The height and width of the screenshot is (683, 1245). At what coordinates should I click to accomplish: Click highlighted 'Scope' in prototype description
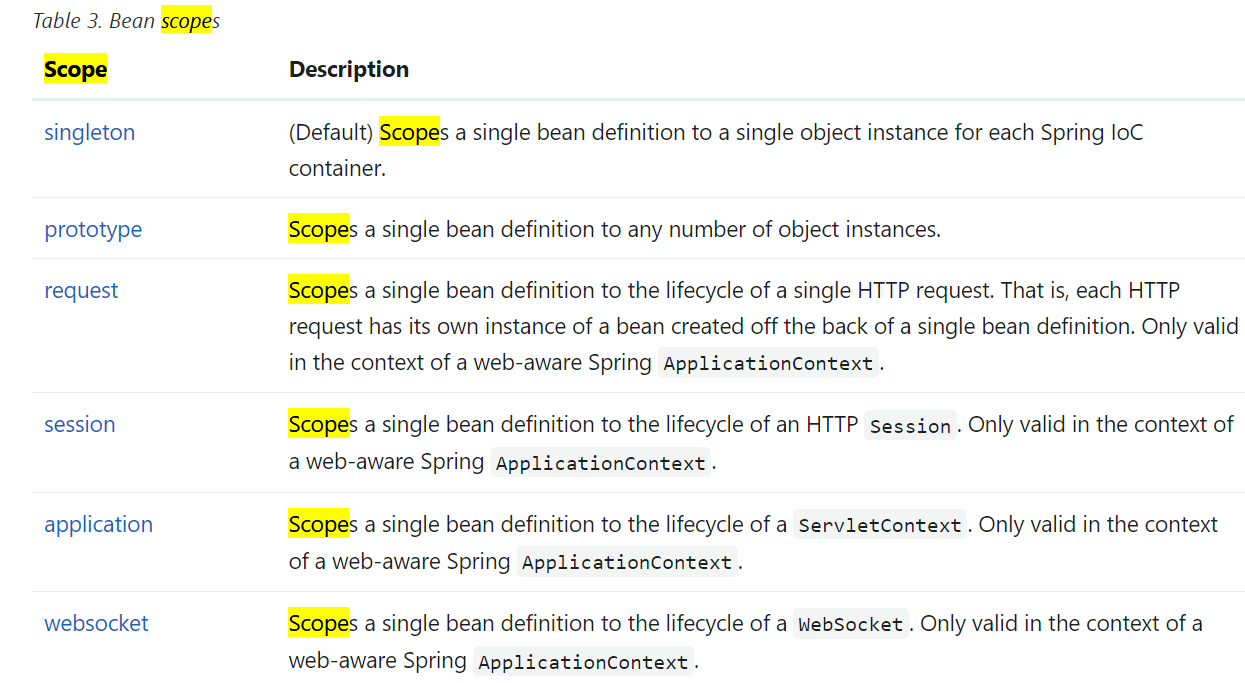coord(319,229)
